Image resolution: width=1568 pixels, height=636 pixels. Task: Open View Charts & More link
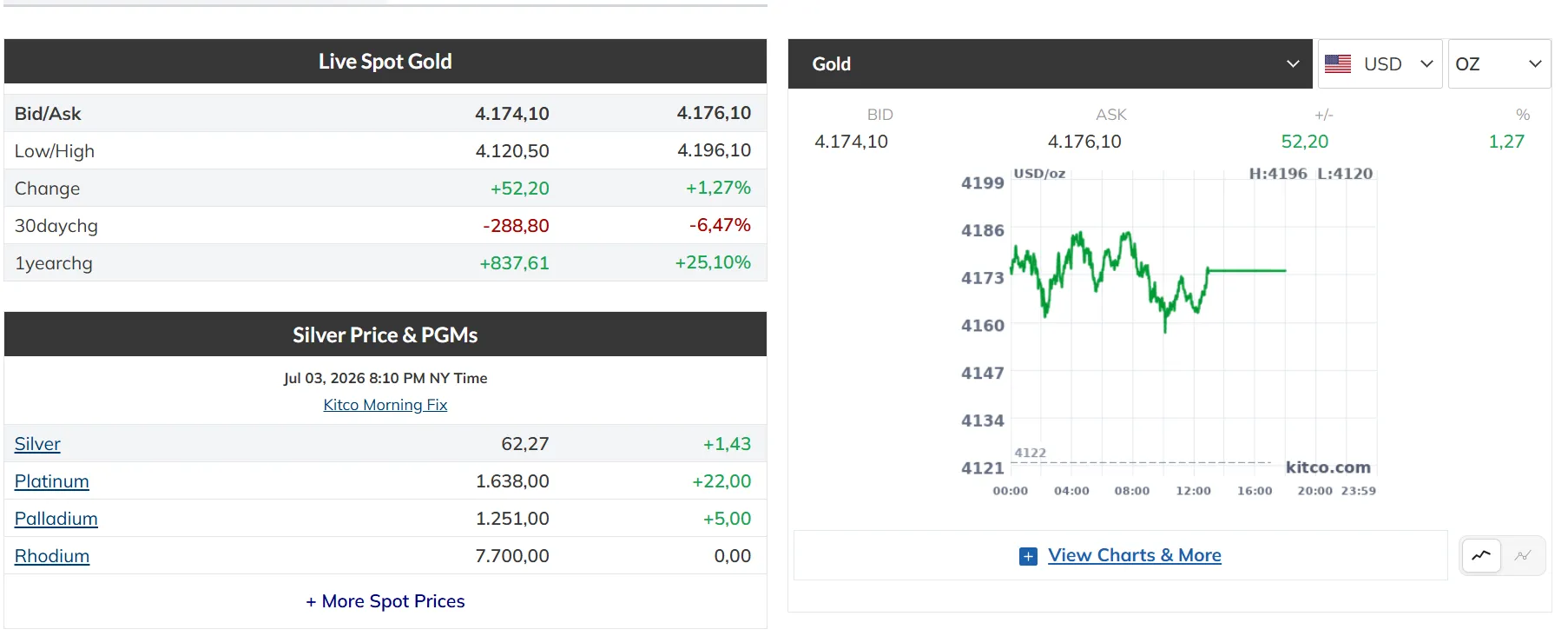click(x=1135, y=555)
